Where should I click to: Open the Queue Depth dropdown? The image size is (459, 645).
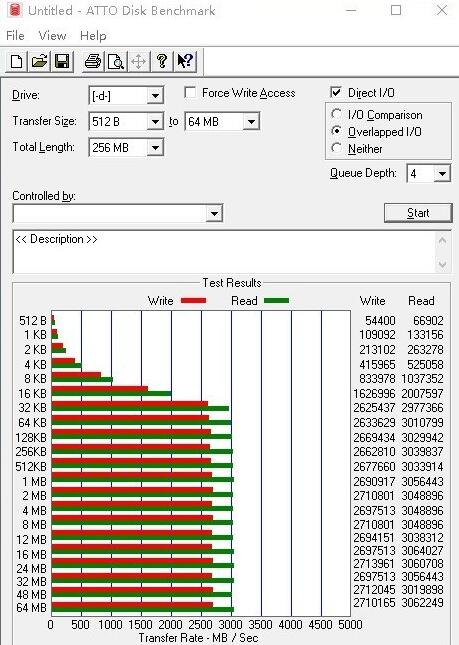pos(442,174)
